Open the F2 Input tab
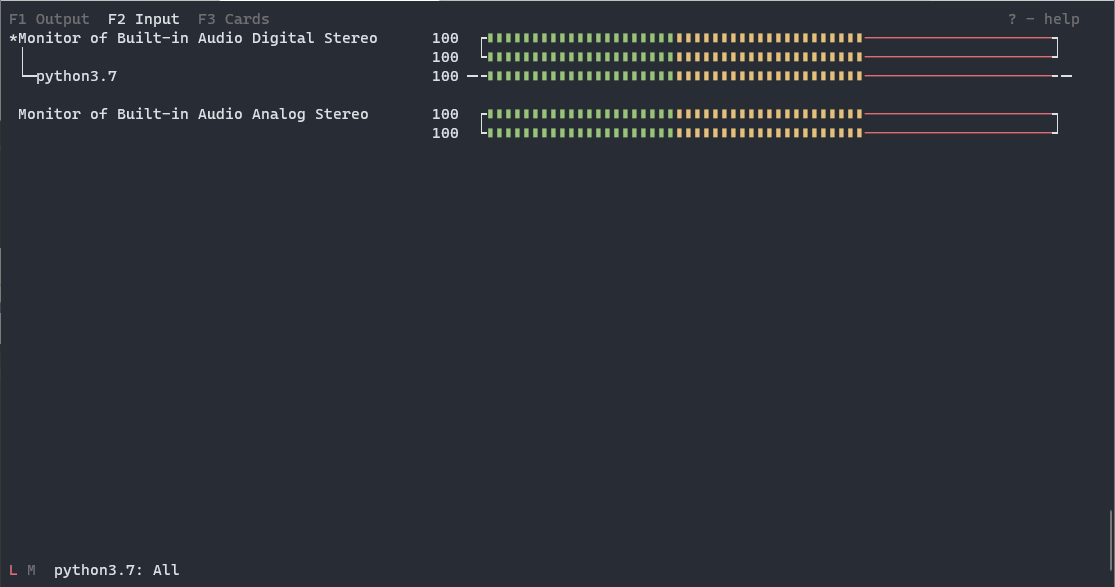 (144, 19)
